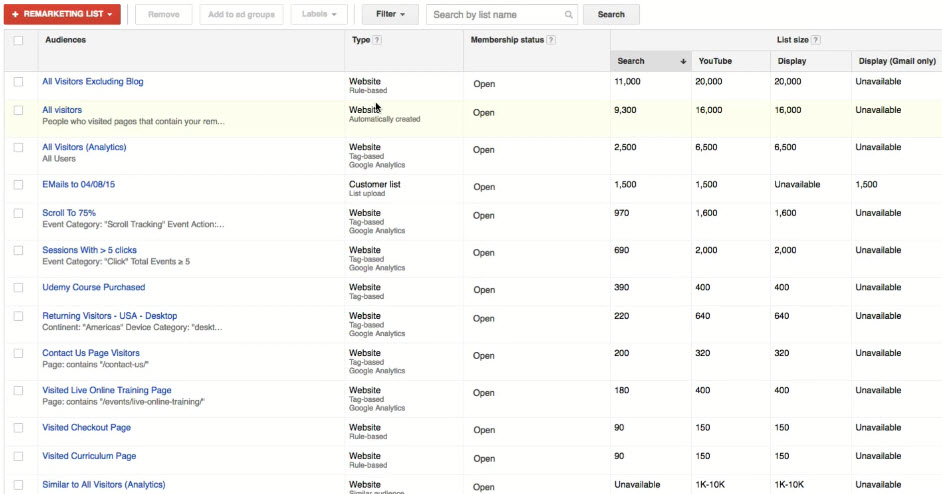Viewport: 942px width, 494px height.
Task: Click the magnifier icon in search box
Action: tap(569, 15)
